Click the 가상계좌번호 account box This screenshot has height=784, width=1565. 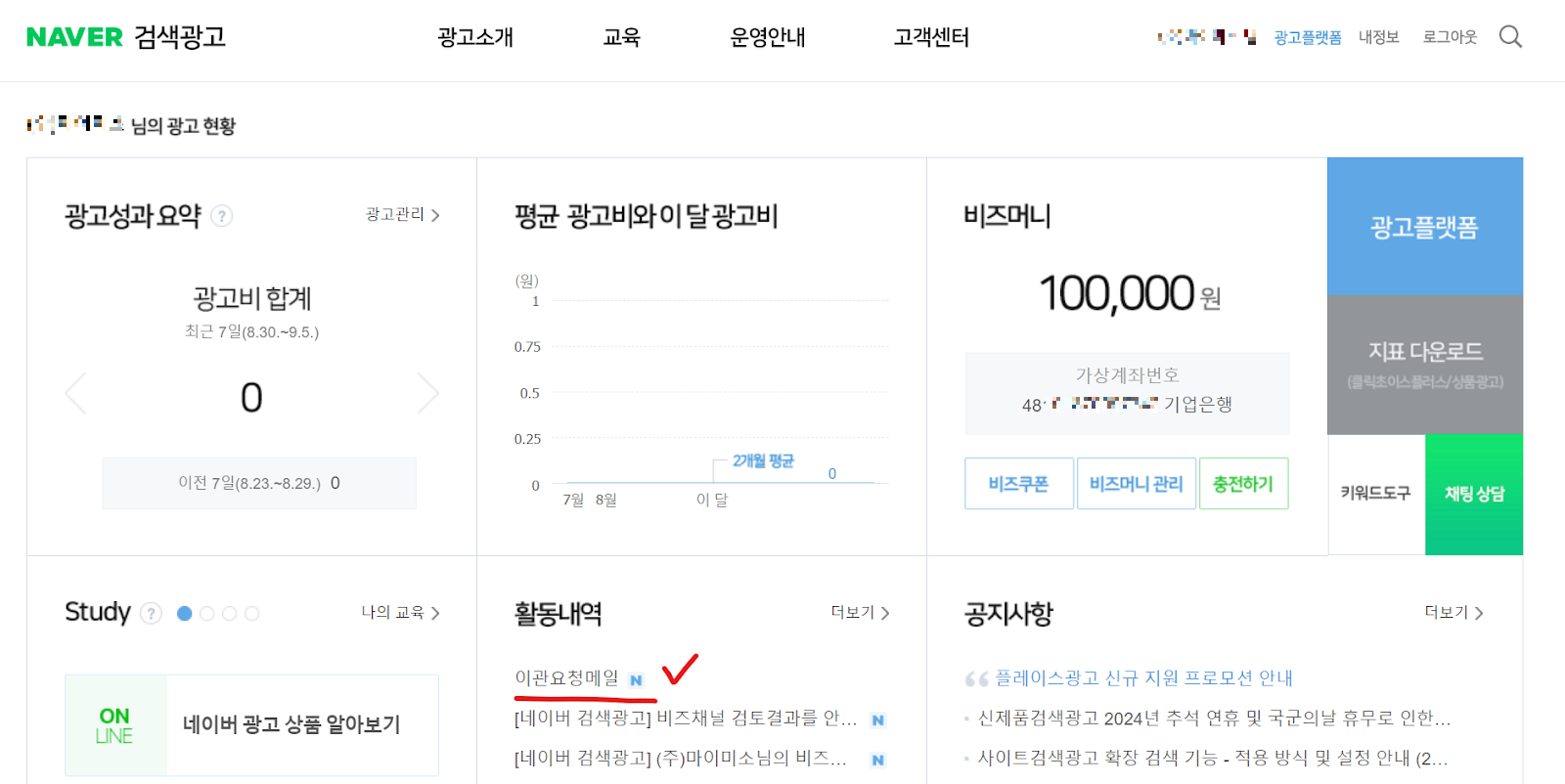1127,393
